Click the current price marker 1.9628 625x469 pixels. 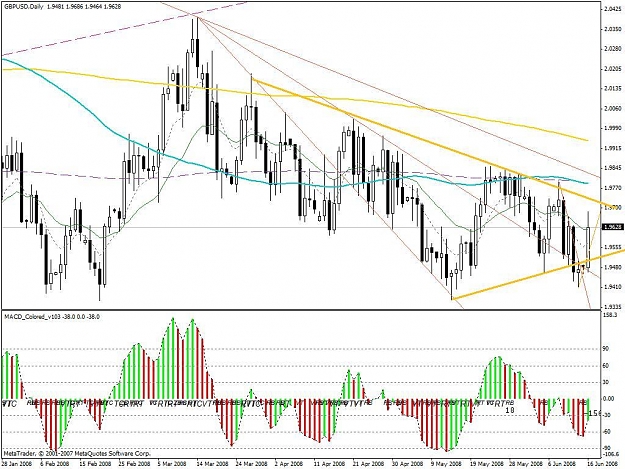pyautogui.click(x=611, y=227)
